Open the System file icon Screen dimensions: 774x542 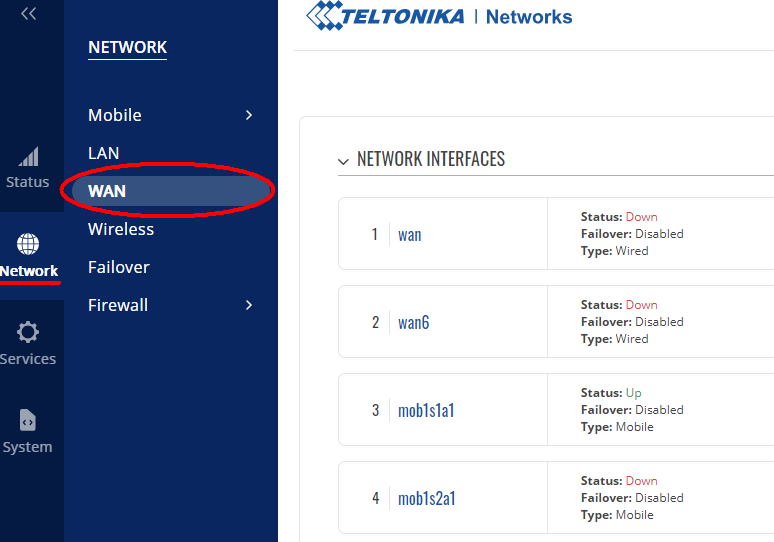28,420
